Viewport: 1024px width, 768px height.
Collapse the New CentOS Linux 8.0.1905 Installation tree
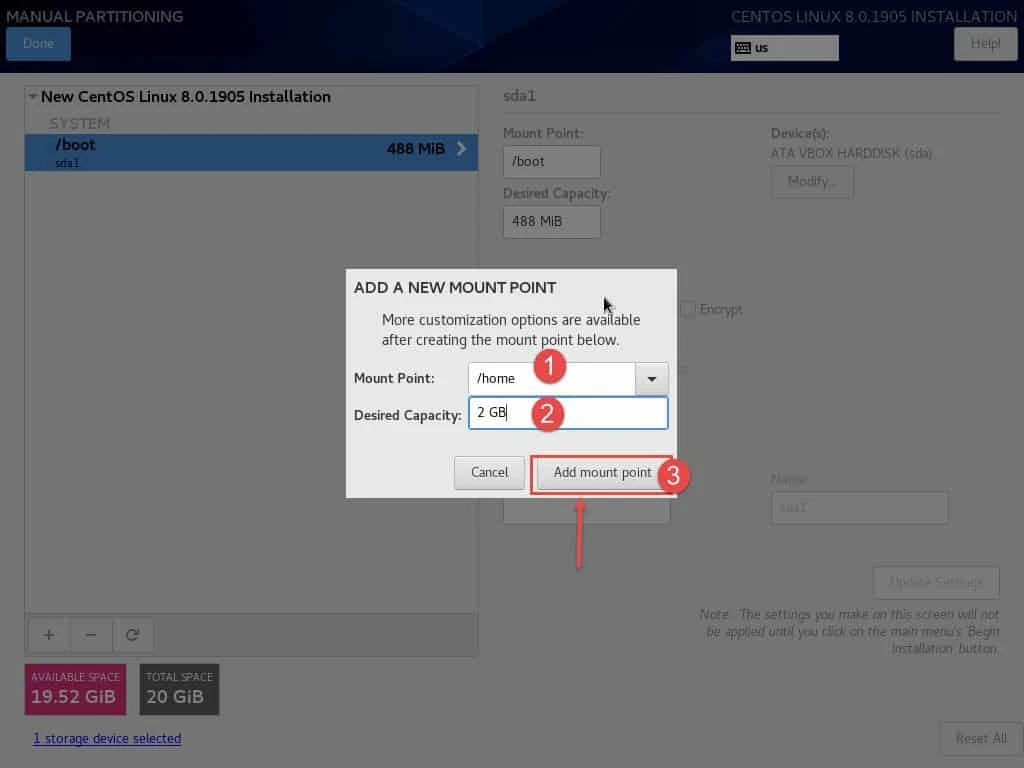coord(31,97)
